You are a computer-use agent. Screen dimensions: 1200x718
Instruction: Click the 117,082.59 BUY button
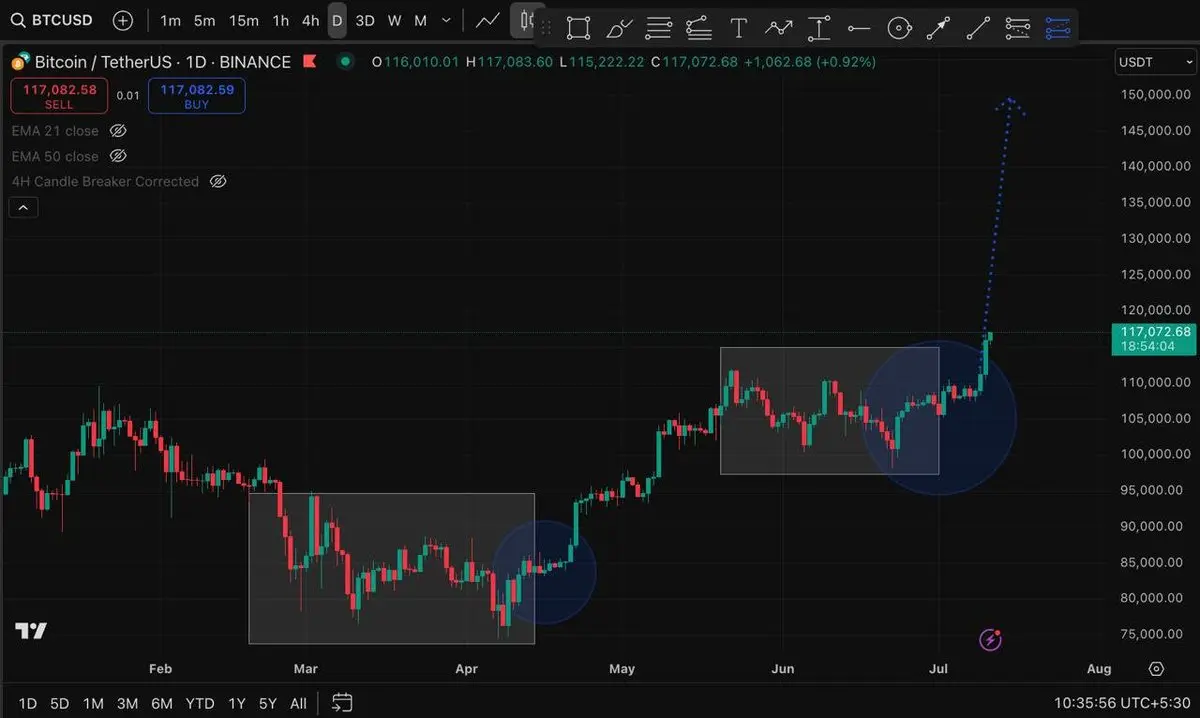pyautogui.click(x=197, y=96)
